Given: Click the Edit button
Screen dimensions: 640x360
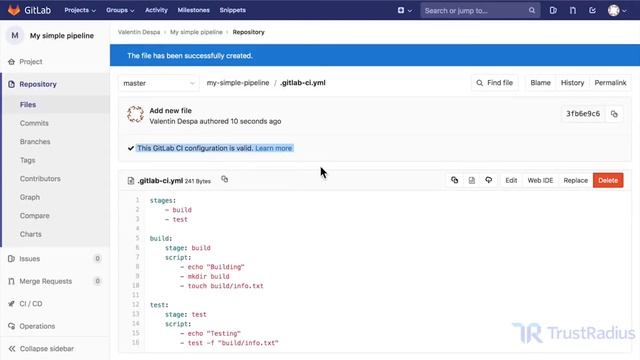Looking at the screenshot, I should 511,180.
